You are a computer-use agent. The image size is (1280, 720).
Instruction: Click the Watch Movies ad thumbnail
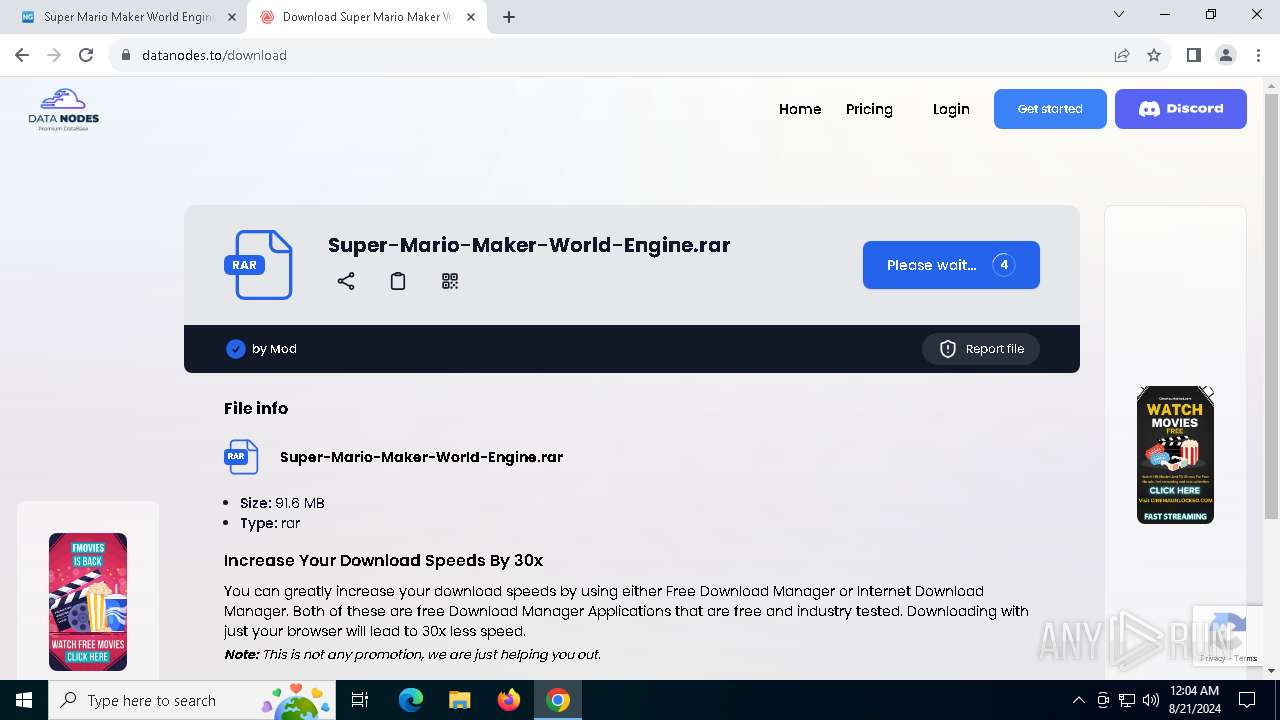coord(1175,455)
